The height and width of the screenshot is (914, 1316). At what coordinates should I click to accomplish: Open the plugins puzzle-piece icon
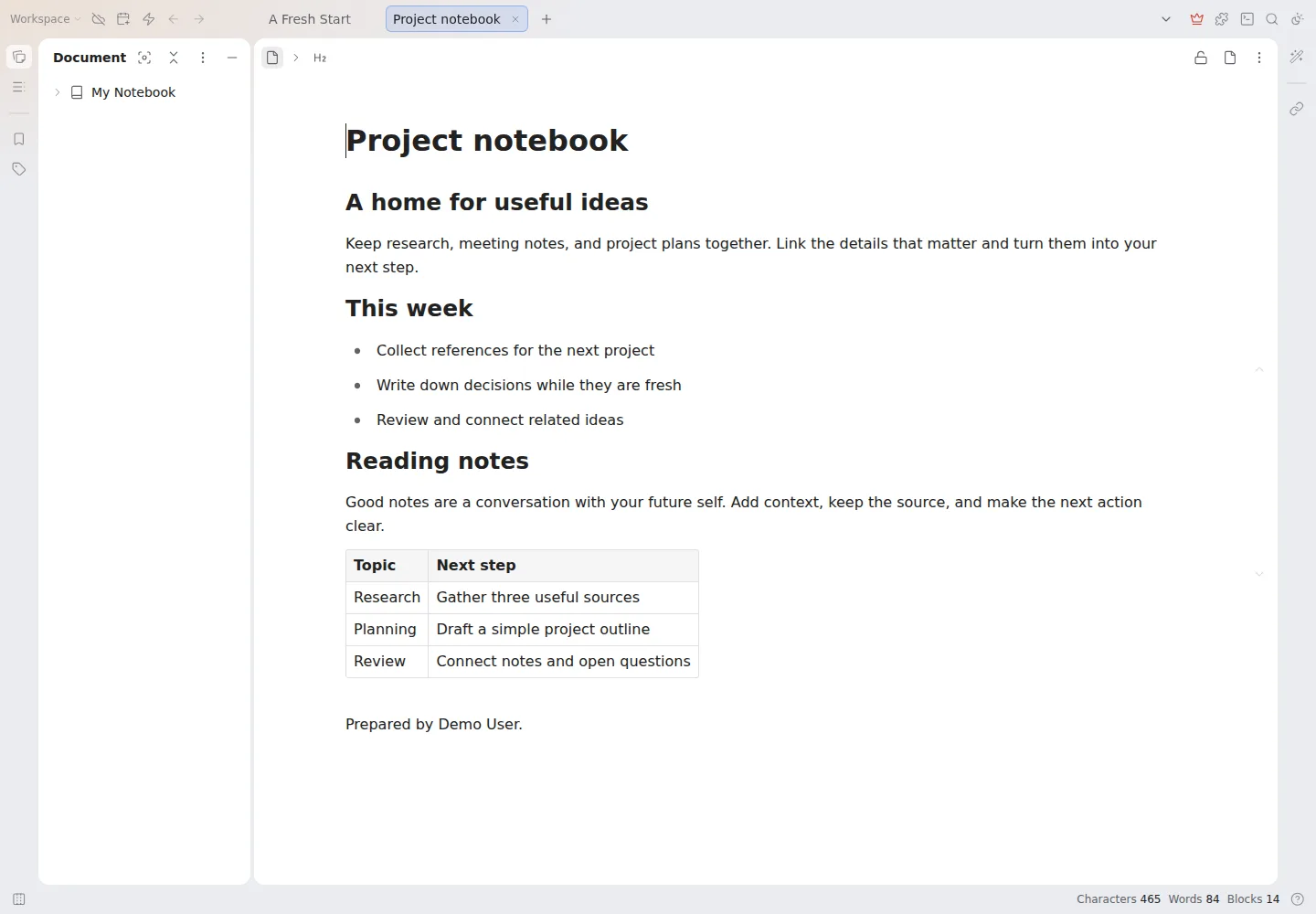tap(1222, 19)
